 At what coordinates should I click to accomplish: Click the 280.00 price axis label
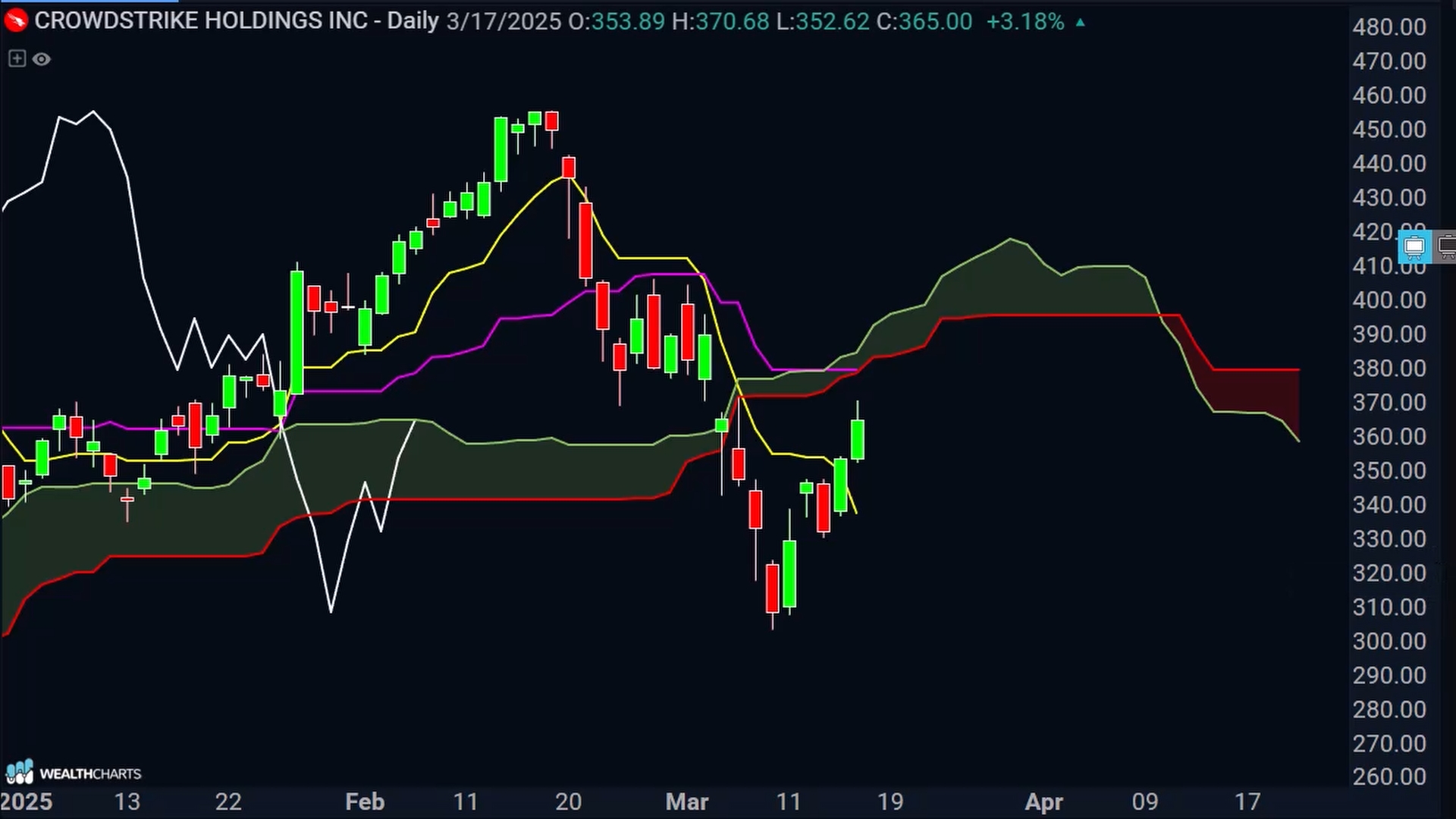point(1389,710)
